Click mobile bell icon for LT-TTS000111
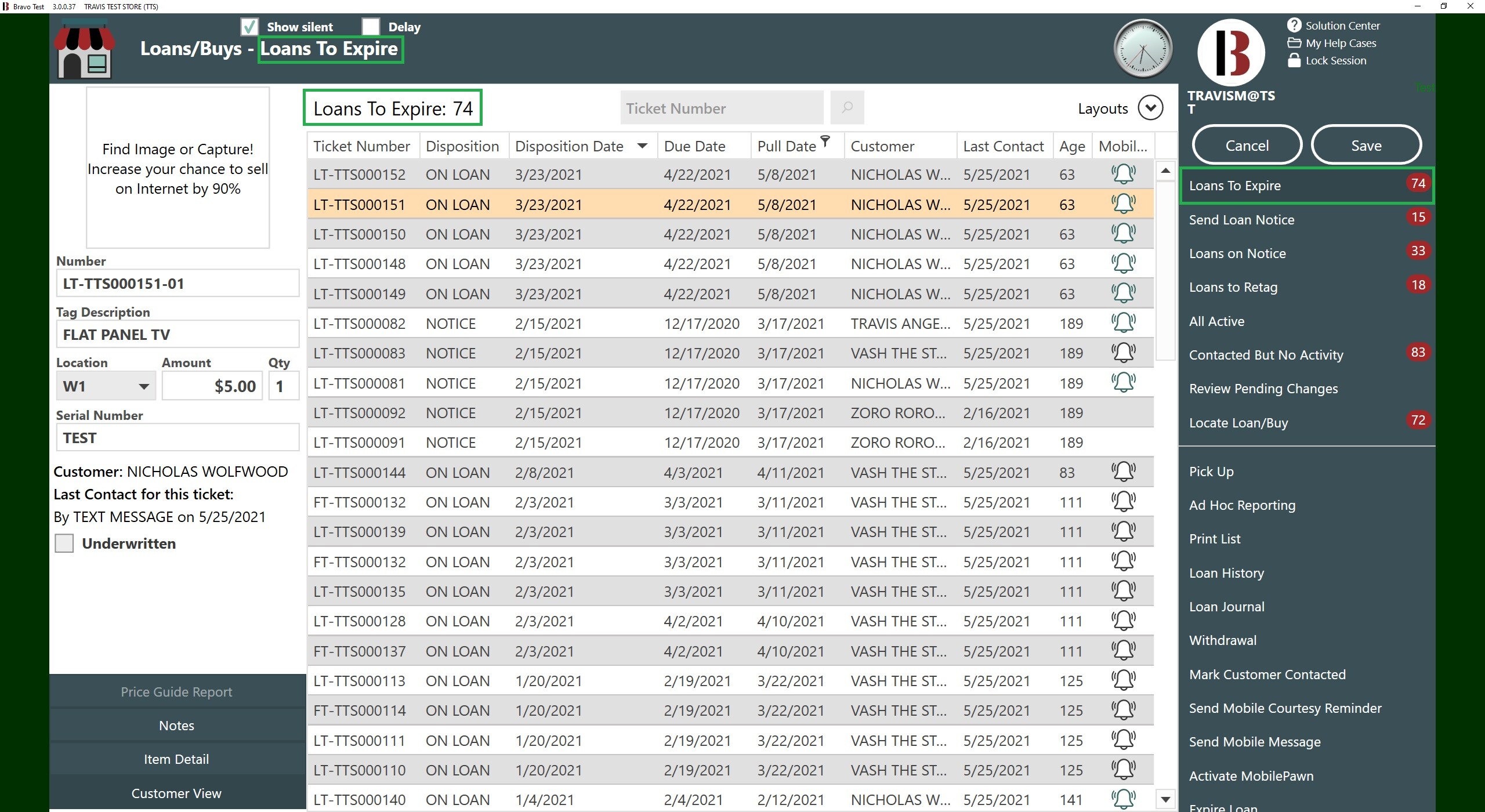The image size is (1485, 812). pyautogui.click(x=1123, y=739)
